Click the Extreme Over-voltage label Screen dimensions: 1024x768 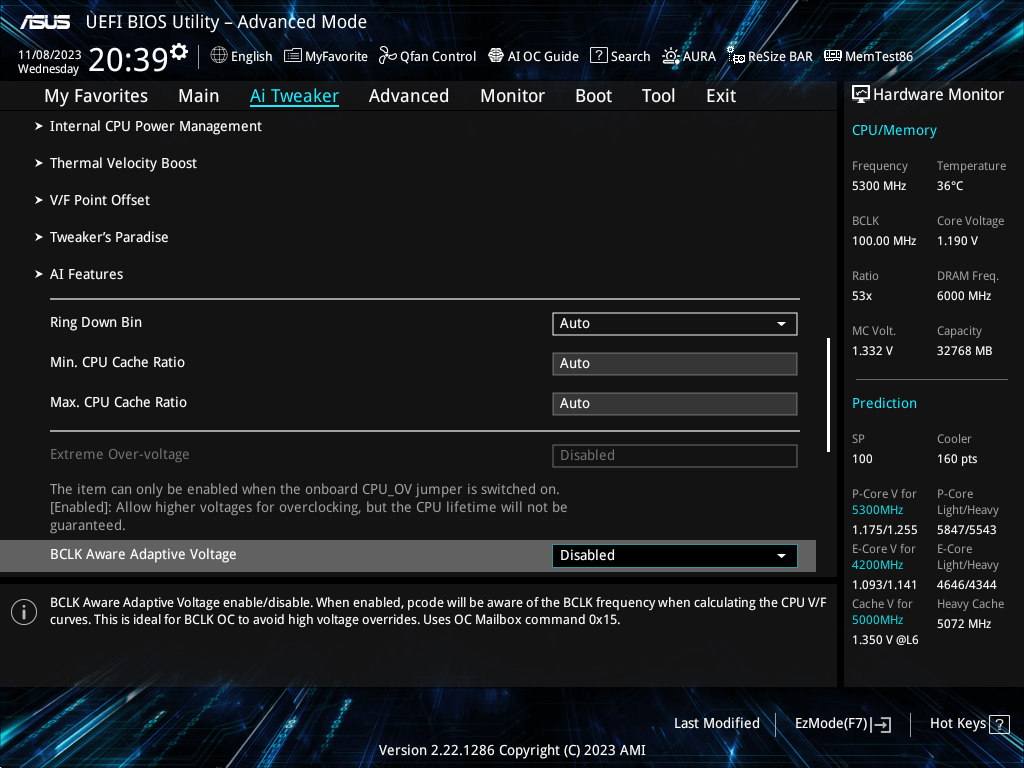click(120, 455)
